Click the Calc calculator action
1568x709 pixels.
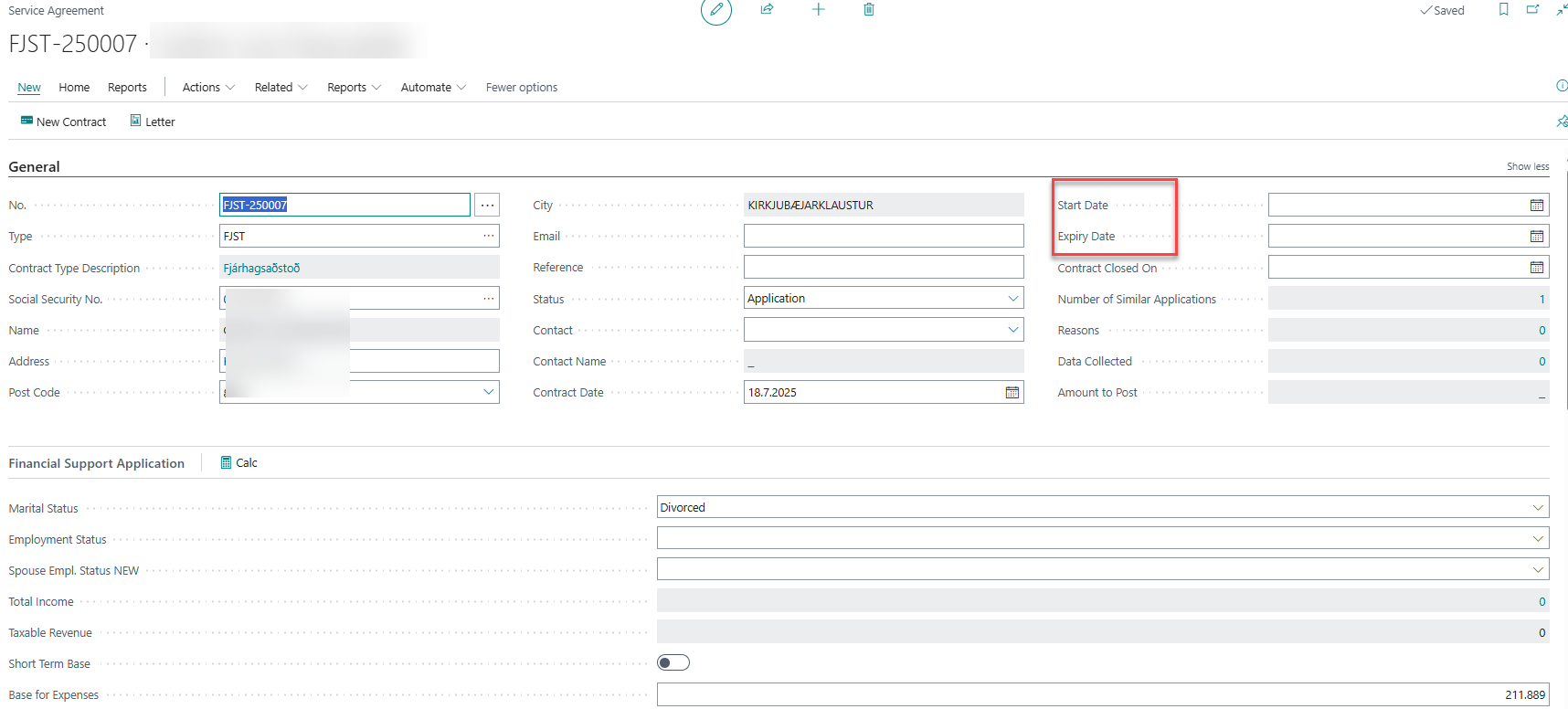(x=239, y=463)
